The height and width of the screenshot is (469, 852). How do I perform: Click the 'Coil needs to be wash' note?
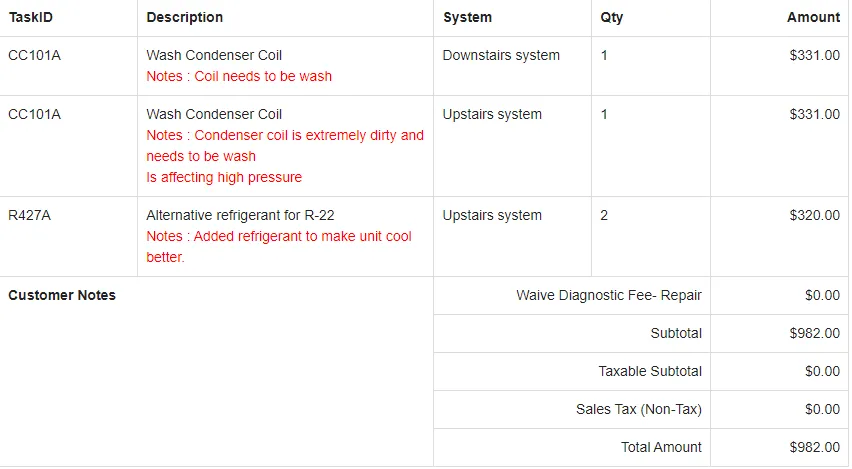tap(239, 76)
